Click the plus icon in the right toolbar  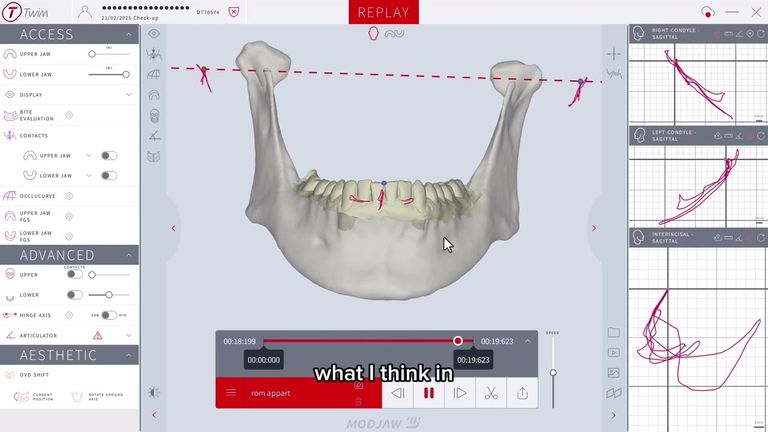click(614, 53)
